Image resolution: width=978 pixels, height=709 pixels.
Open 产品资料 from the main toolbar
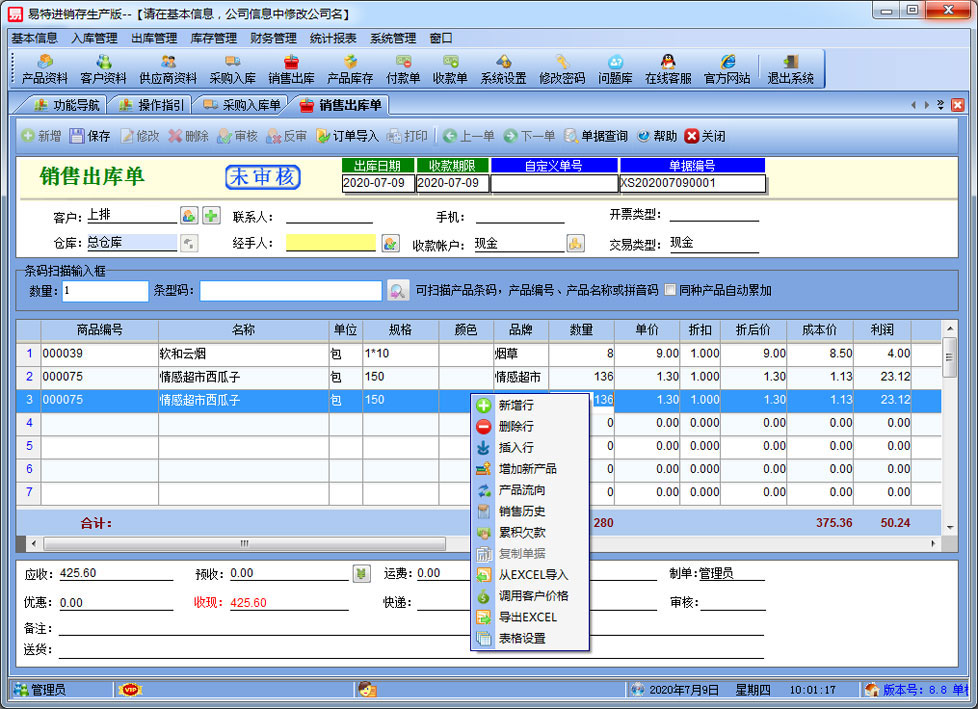45,69
